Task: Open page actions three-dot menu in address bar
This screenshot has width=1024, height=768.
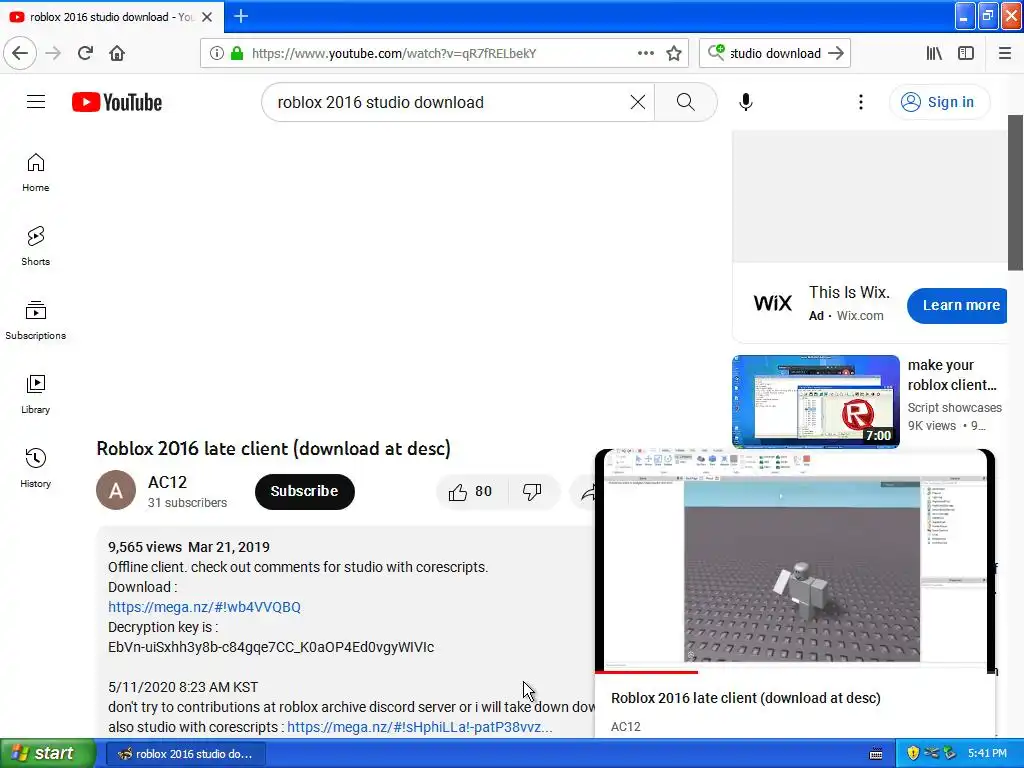Action: (646, 53)
